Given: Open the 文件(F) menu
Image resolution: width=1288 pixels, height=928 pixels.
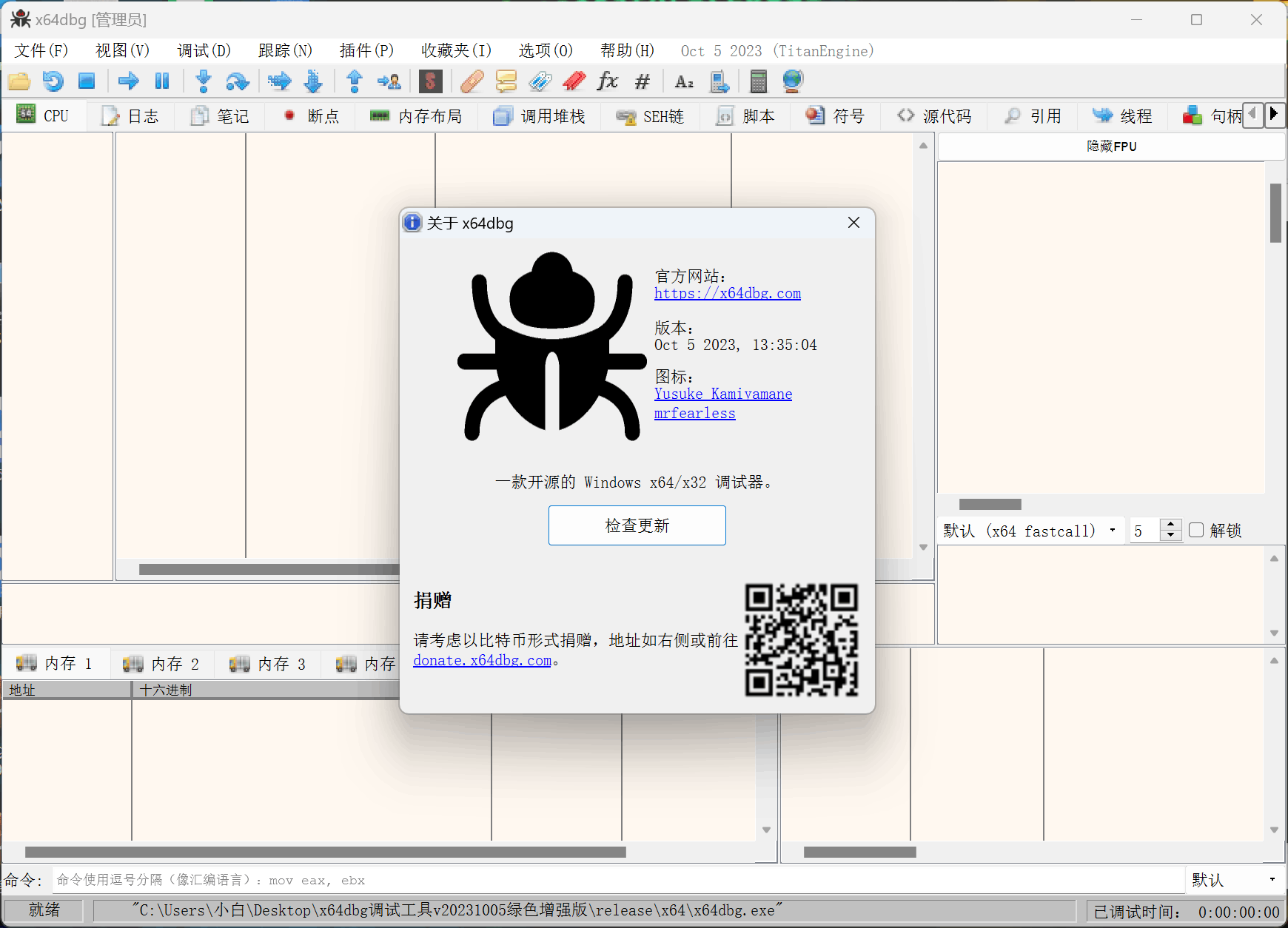Looking at the screenshot, I should [41, 50].
